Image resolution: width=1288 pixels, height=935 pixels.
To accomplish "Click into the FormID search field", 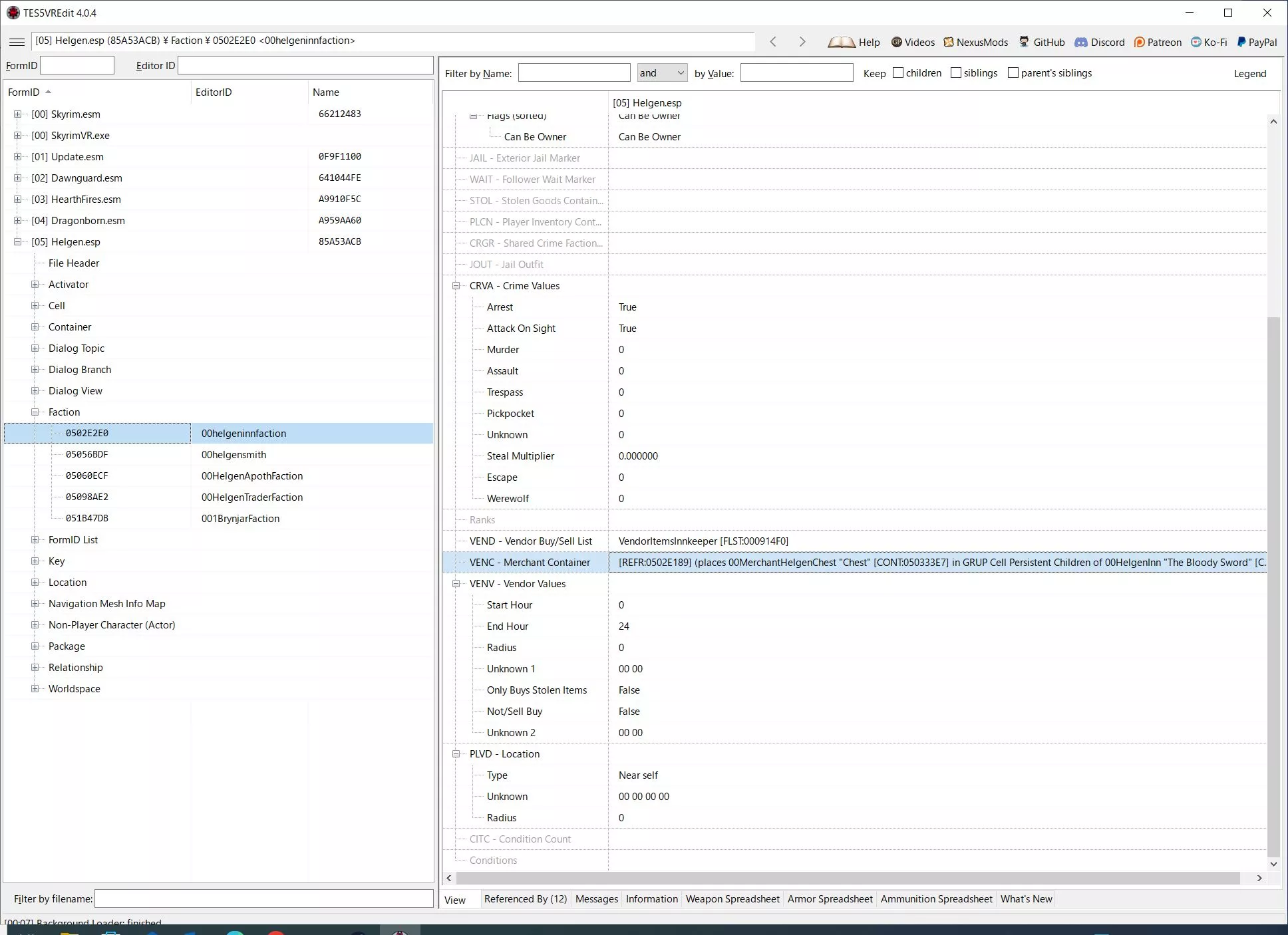I will point(77,65).
